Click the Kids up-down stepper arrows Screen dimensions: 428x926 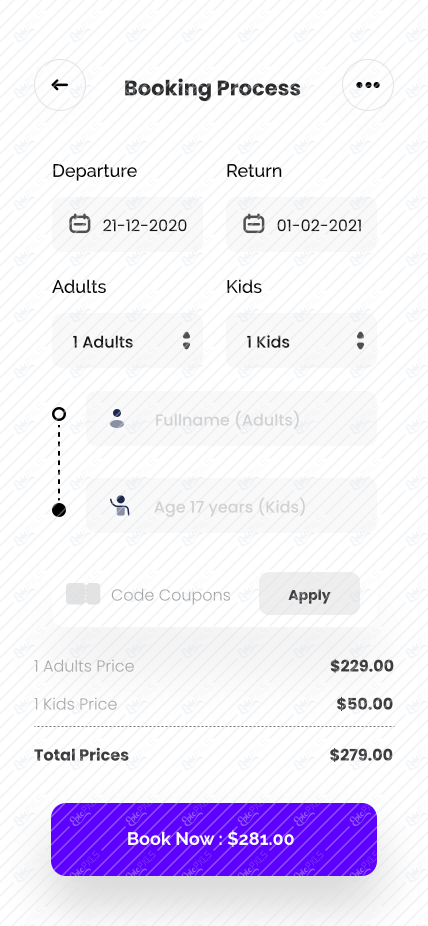pyautogui.click(x=360, y=341)
